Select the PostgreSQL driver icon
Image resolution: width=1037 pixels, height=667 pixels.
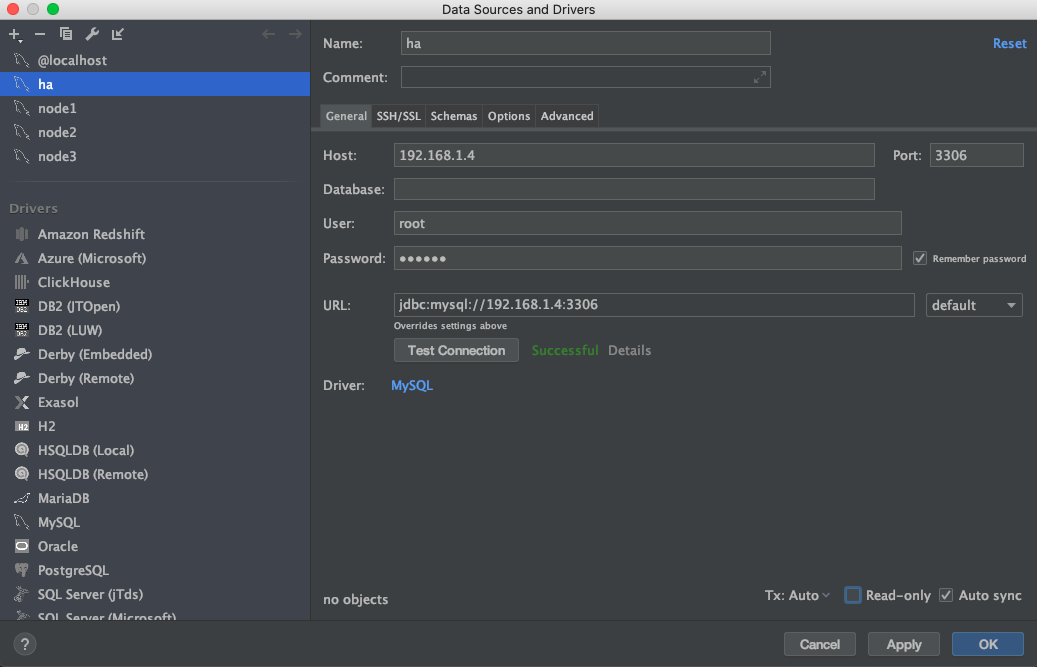point(22,570)
